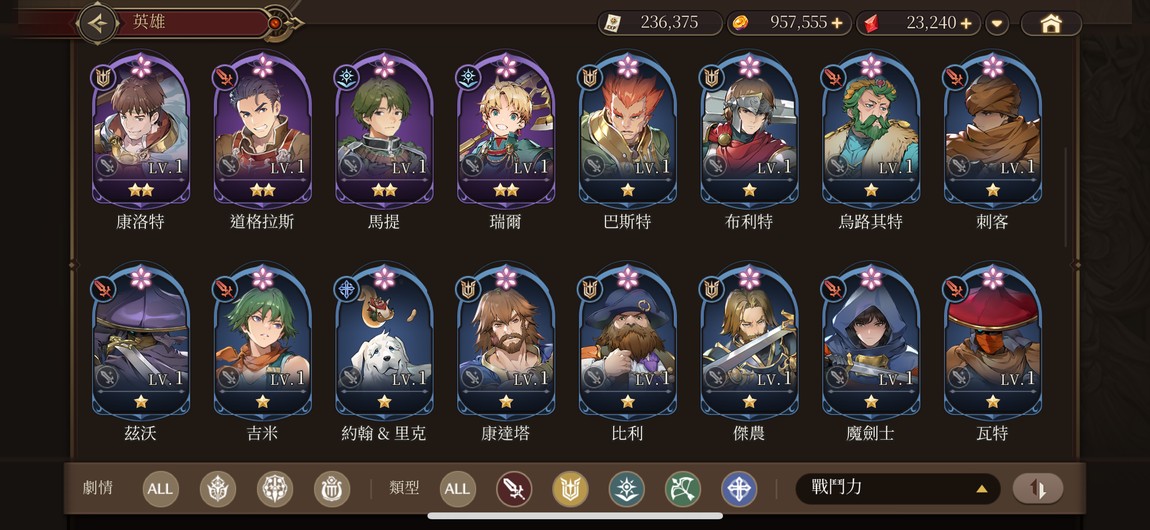Reverse sort order with the arrows button
Screen dimensions: 1150x530
click(1038, 488)
